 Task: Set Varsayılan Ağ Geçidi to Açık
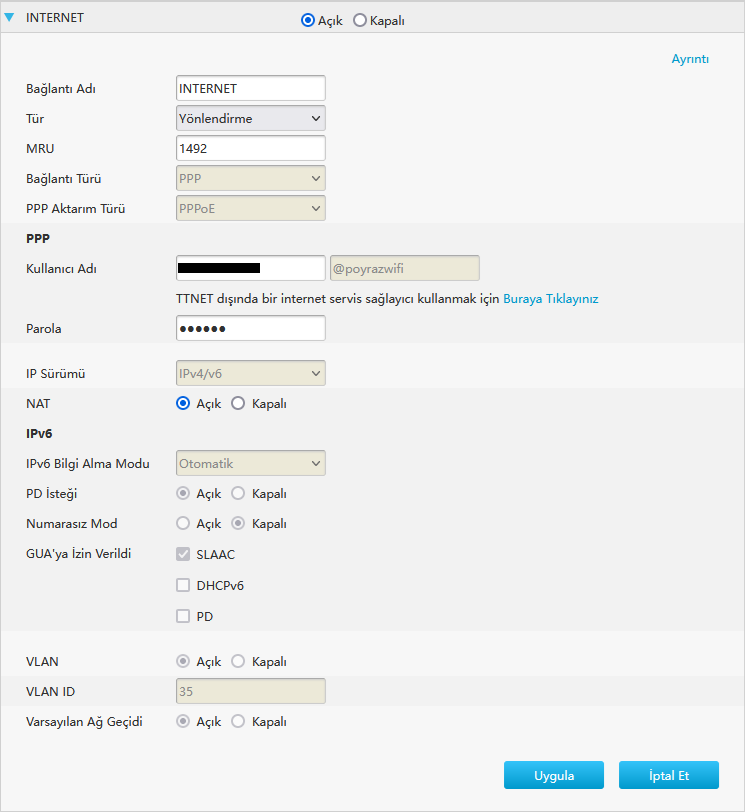point(183,721)
